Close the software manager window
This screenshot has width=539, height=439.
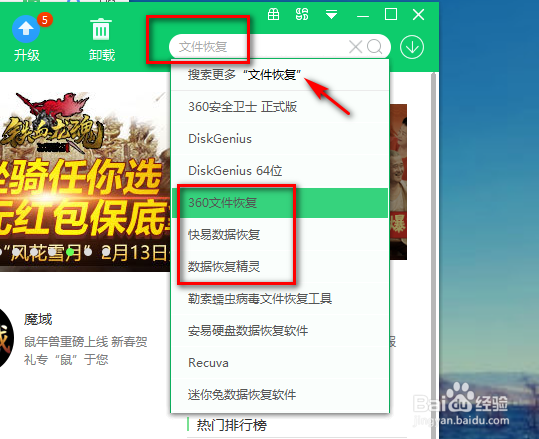(x=418, y=14)
